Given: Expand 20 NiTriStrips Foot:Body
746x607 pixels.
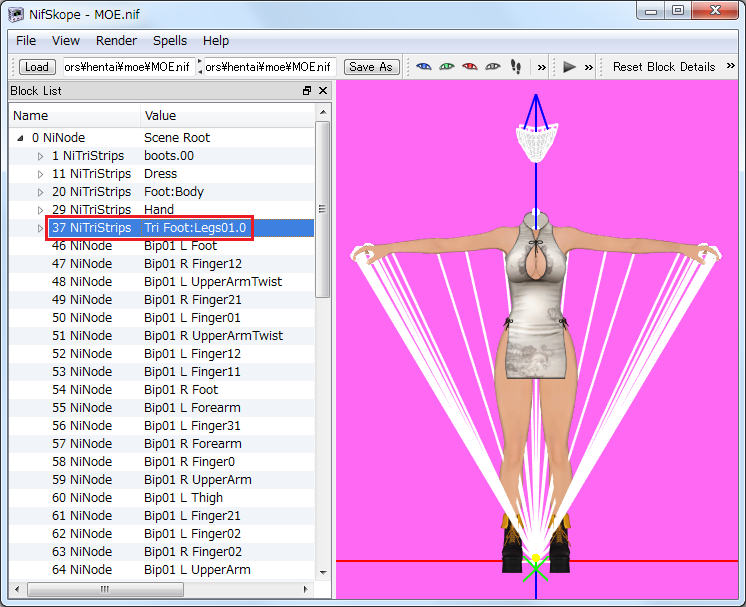Looking at the screenshot, I should coord(40,192).
